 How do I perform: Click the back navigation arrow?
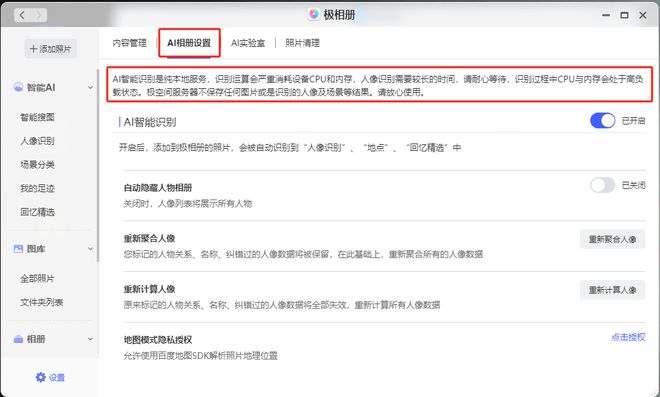point(22,16)
